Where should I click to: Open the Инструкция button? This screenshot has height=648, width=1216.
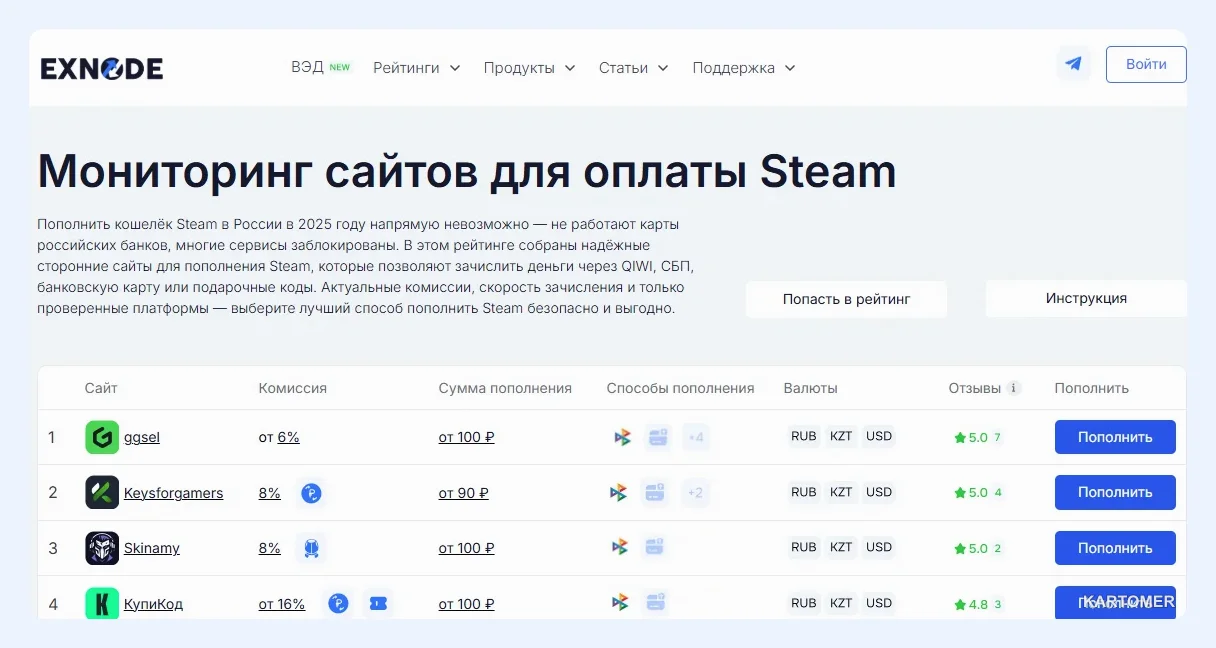(x=1086, y=298)
